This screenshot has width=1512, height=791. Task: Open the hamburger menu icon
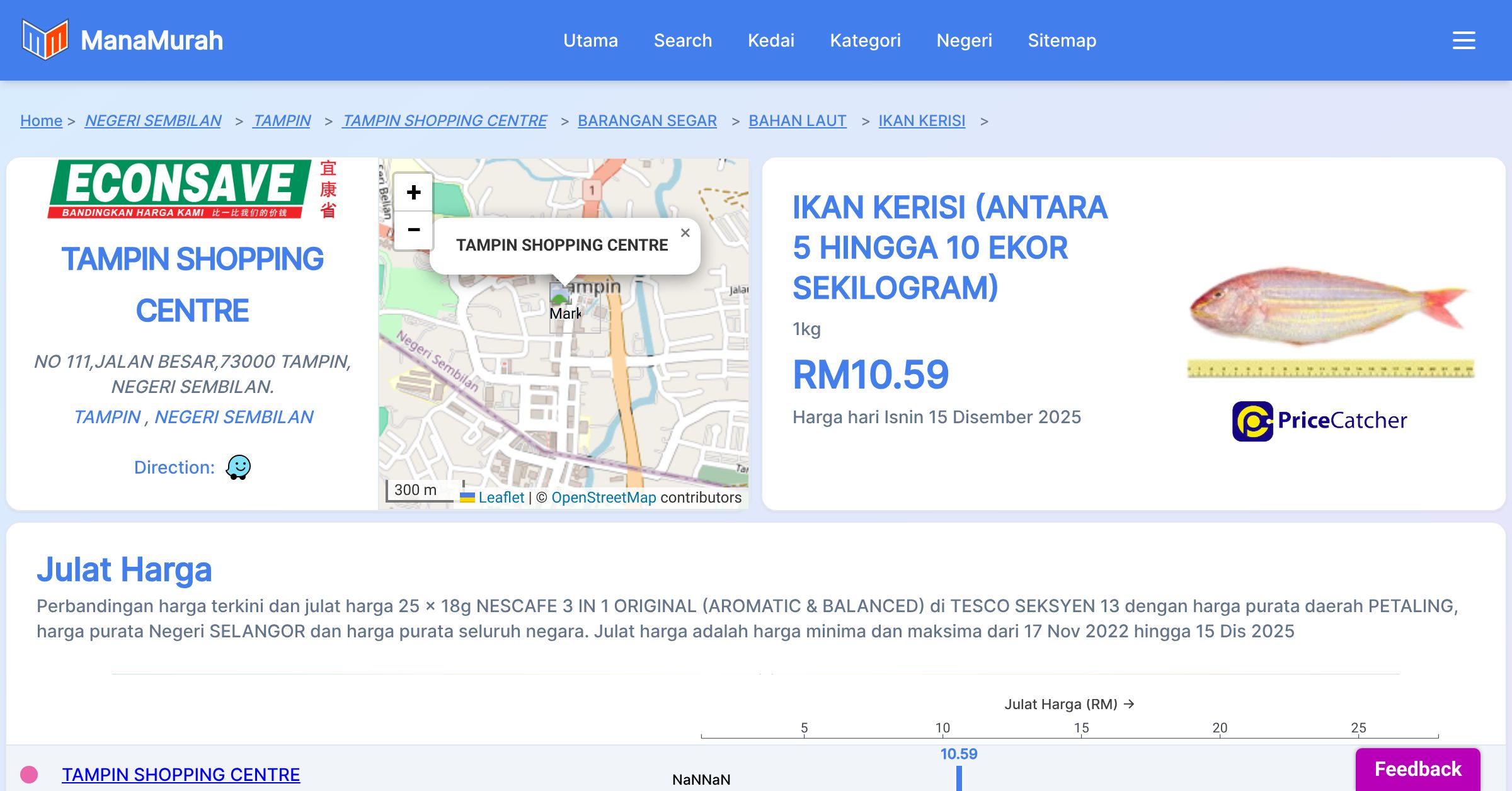[x=1463, y=40]
